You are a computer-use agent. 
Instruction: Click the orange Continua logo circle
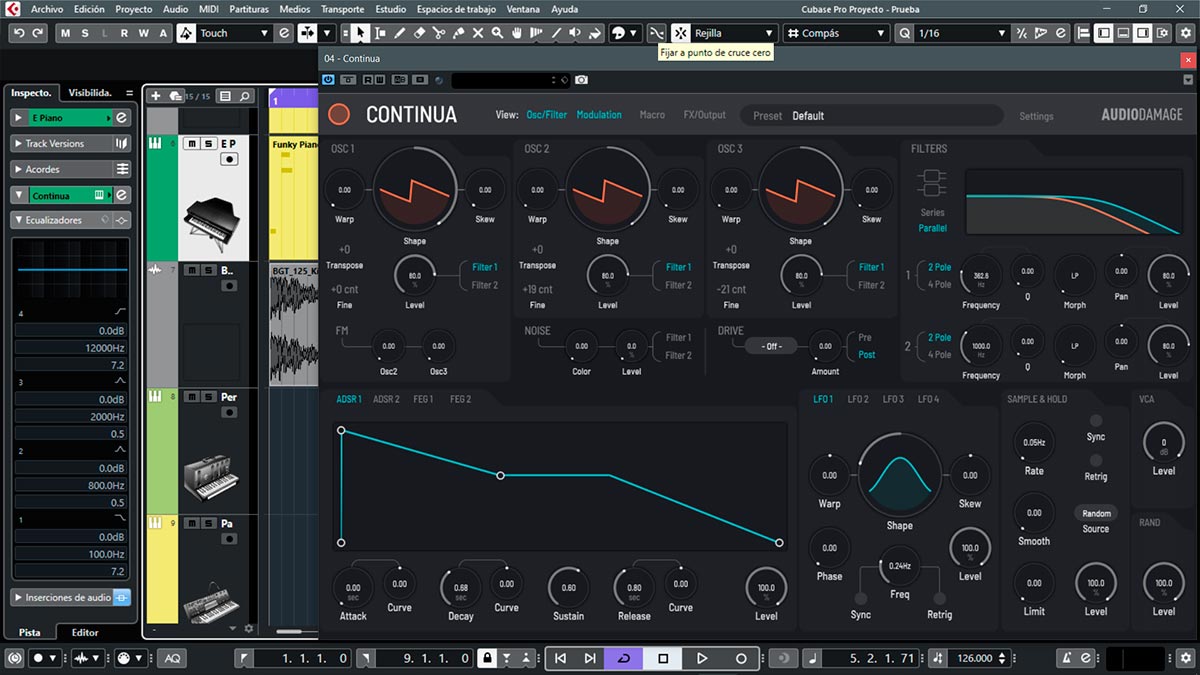point(339,115)
